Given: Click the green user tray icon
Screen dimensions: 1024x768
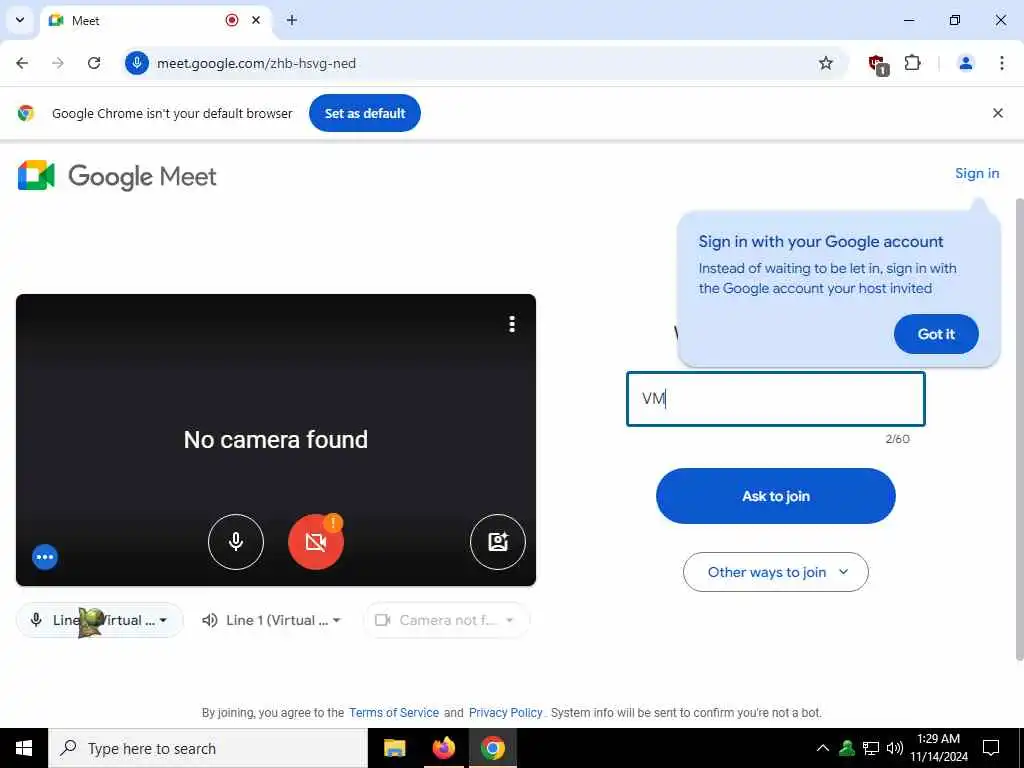Looking at the screenshot, I should pyautogui.click(x=847, y=748).
